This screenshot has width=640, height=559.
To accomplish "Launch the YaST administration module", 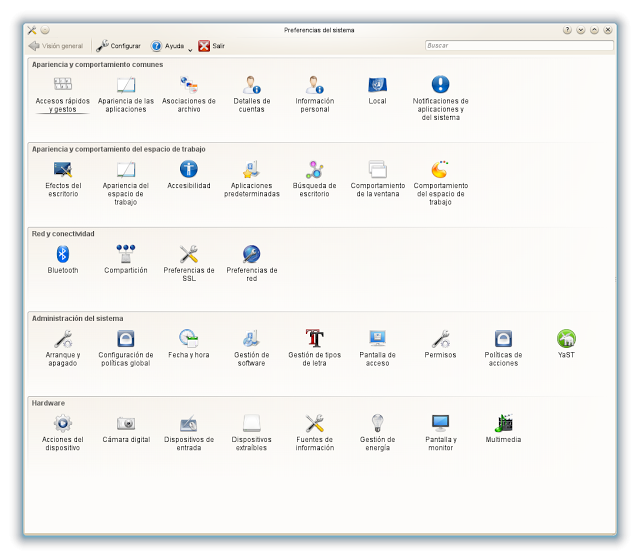I will [566, 340].
